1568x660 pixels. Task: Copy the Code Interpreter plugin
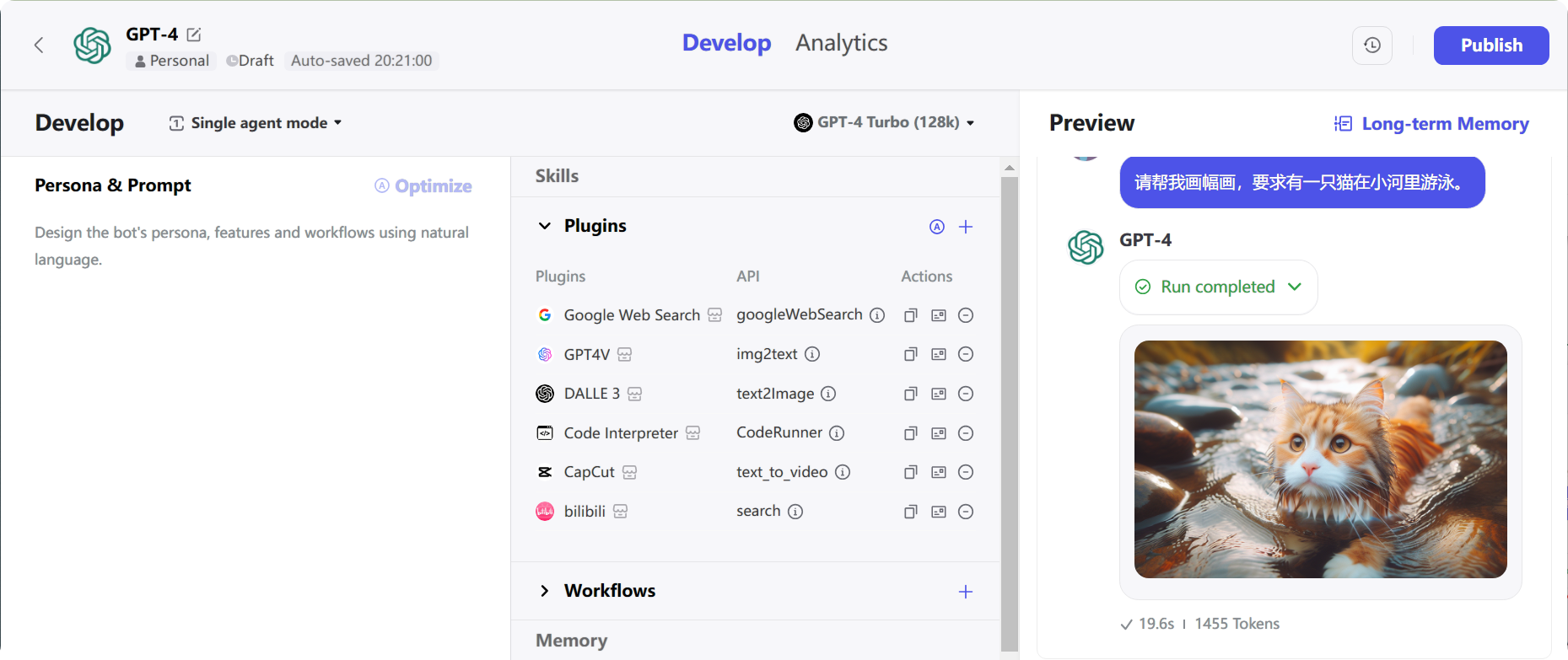pyautogui.click(x=910, y=433)
